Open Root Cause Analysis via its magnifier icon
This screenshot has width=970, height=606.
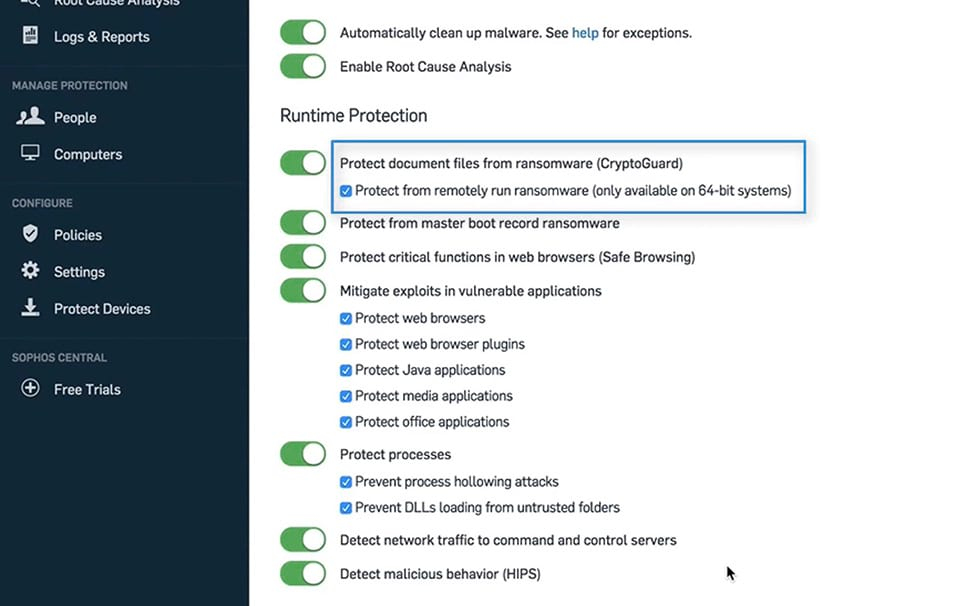pyautogui.click(x=30, y=4)
